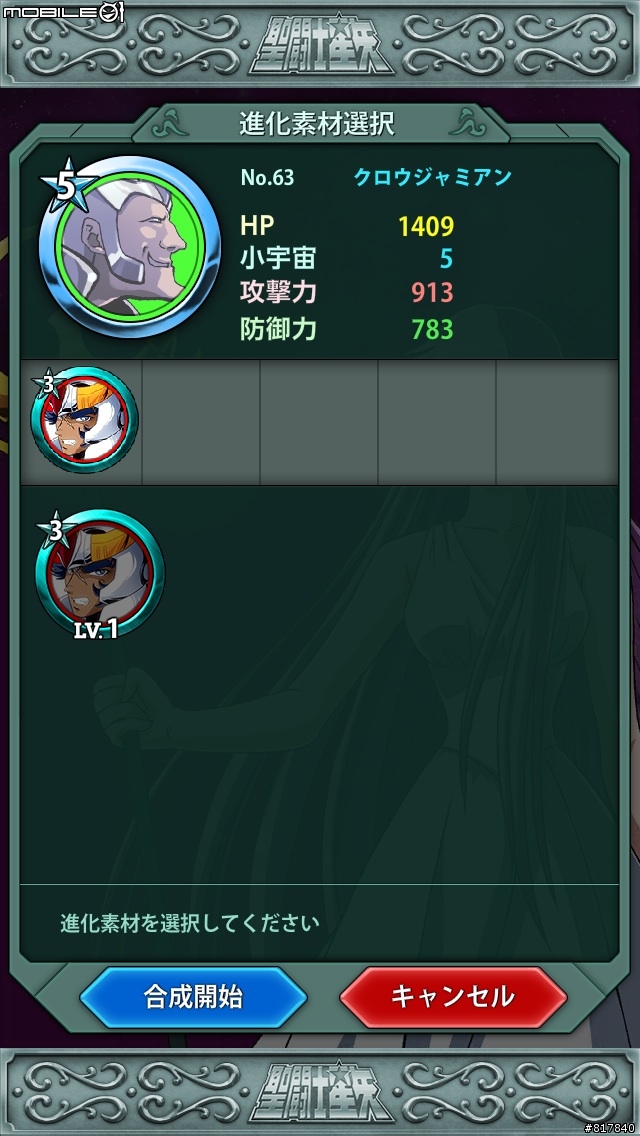Tap the fifth empty material slot

557,422
